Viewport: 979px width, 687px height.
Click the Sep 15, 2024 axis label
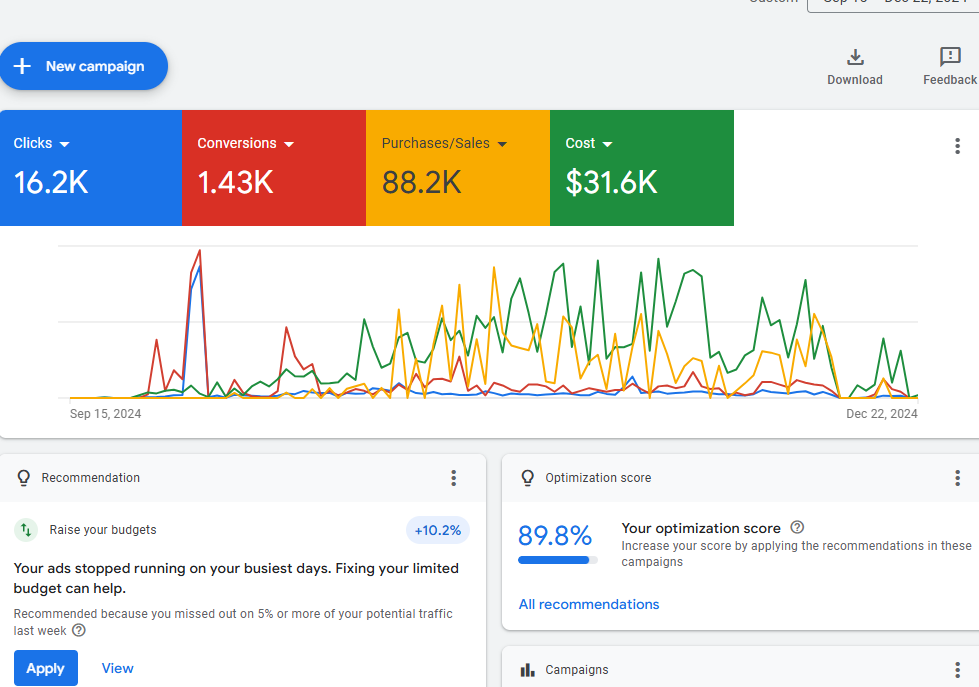pyautogui.click(x=106, y=413)
